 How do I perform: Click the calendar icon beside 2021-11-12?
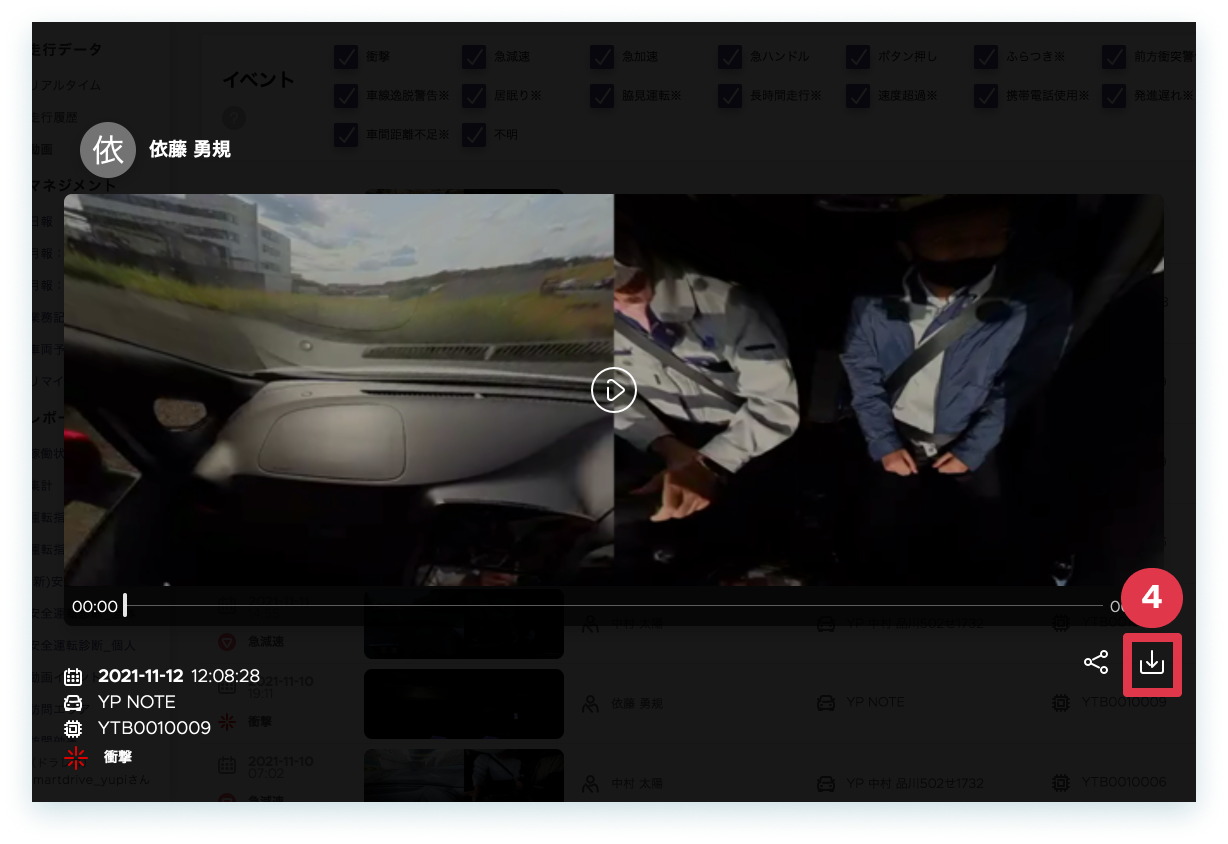point(73,677)
